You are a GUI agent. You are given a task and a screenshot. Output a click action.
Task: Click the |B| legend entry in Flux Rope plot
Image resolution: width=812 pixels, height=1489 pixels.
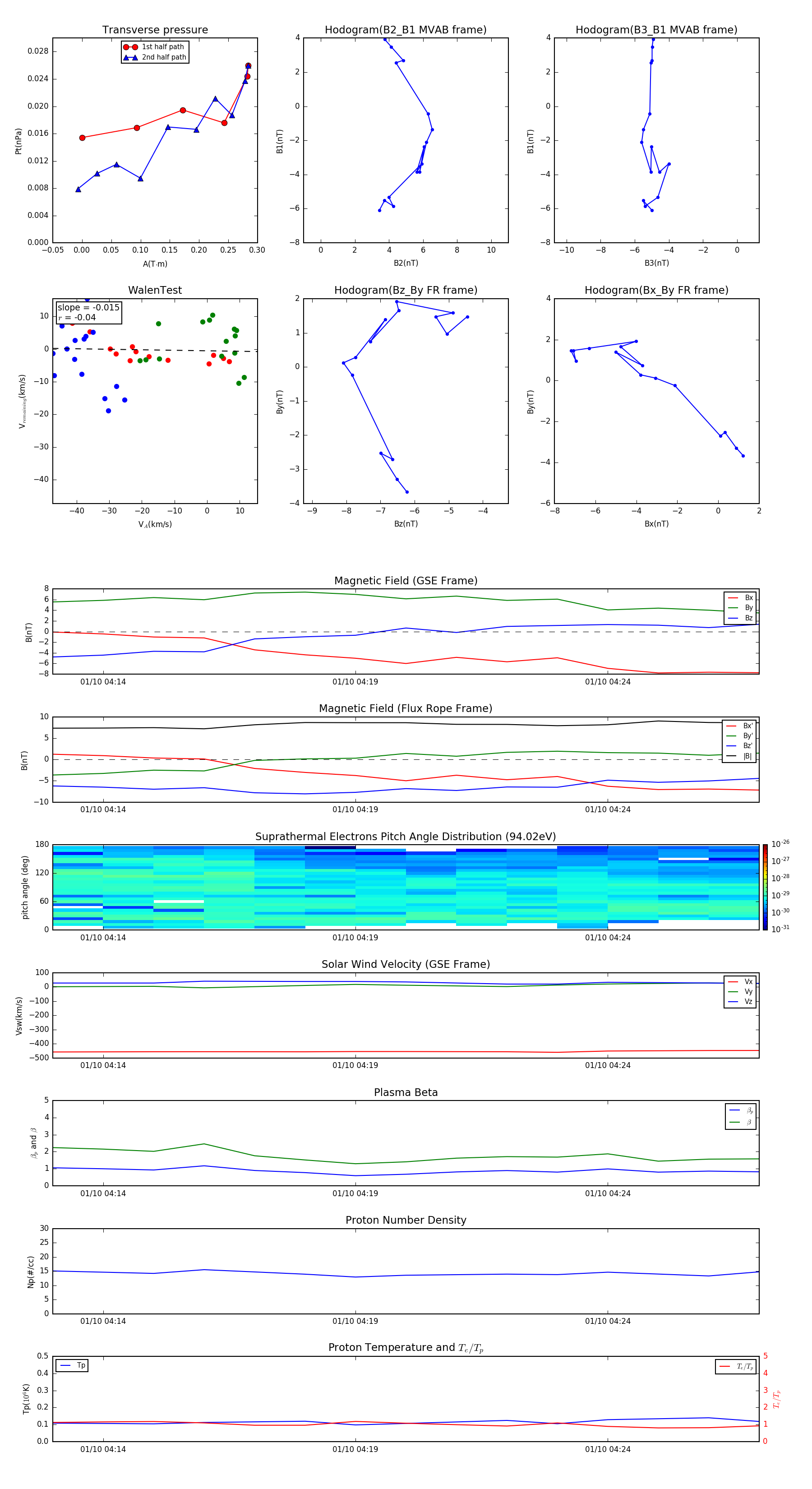739,756
